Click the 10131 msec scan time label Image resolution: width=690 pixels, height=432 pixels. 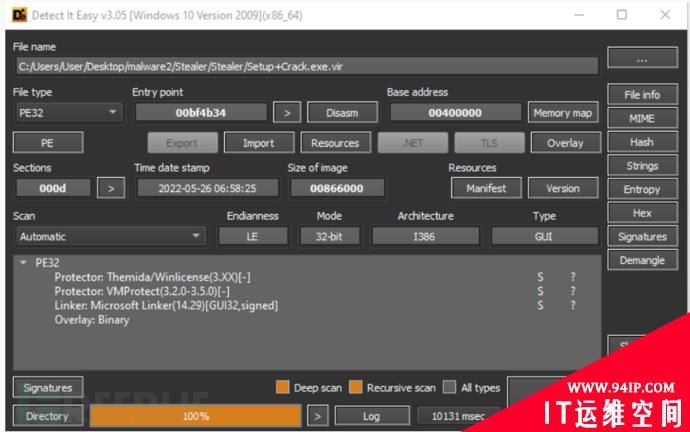(x=458, y=416)
